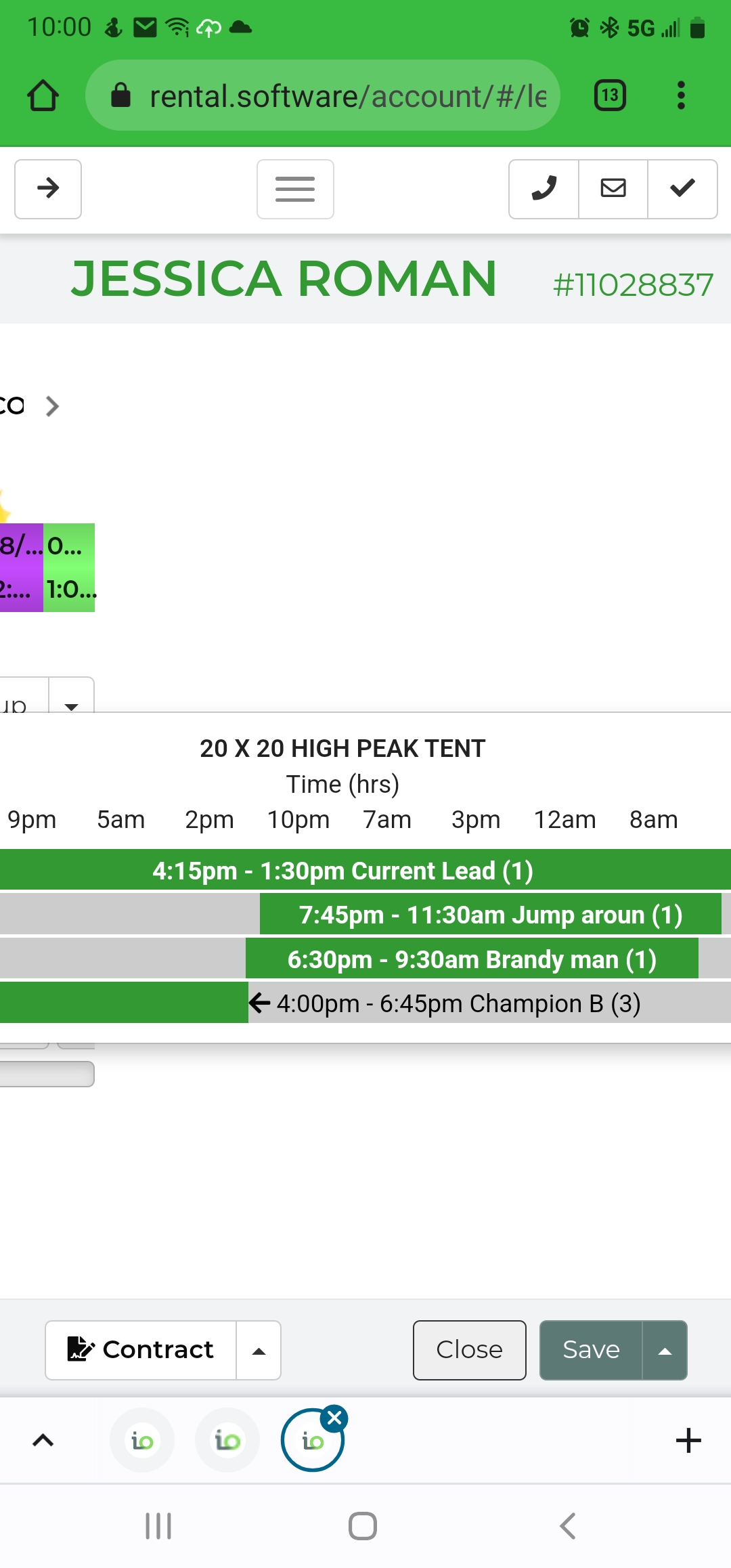Tap the browser home icon
731x1568 pixels.
(43, 95)
